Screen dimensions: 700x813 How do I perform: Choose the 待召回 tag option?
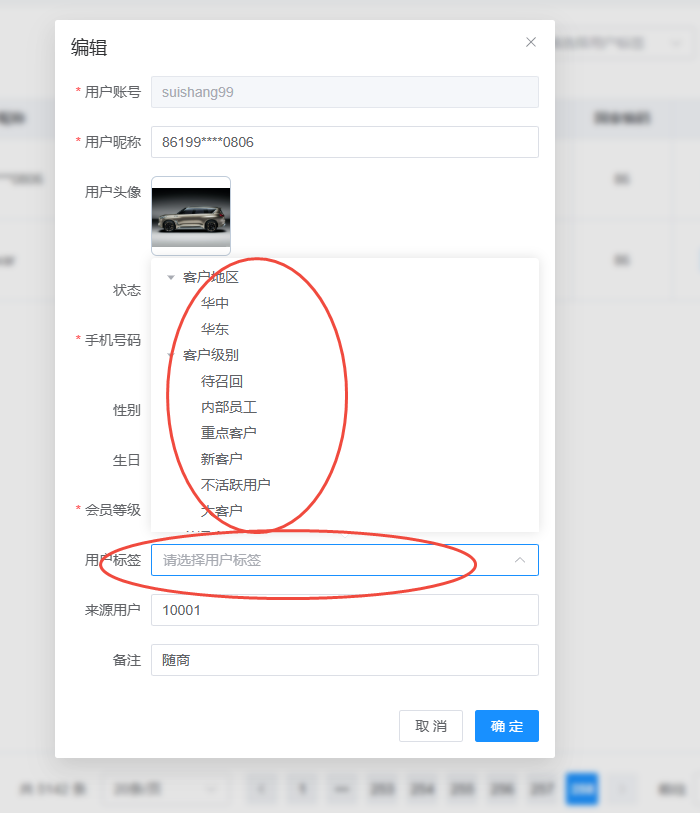[x=222, y=381]
